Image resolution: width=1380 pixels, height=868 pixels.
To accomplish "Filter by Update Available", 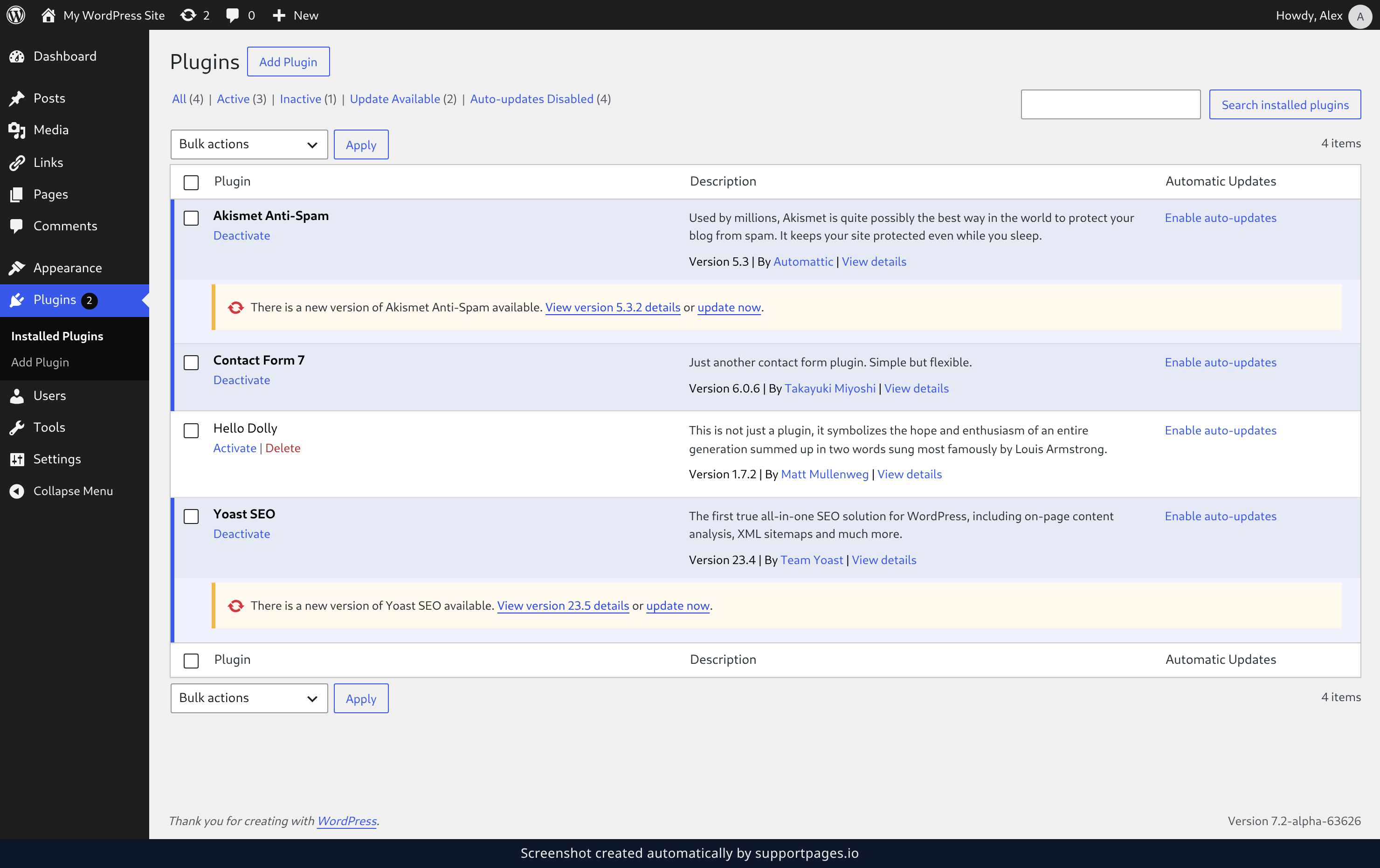I will (x=395, y=98).
